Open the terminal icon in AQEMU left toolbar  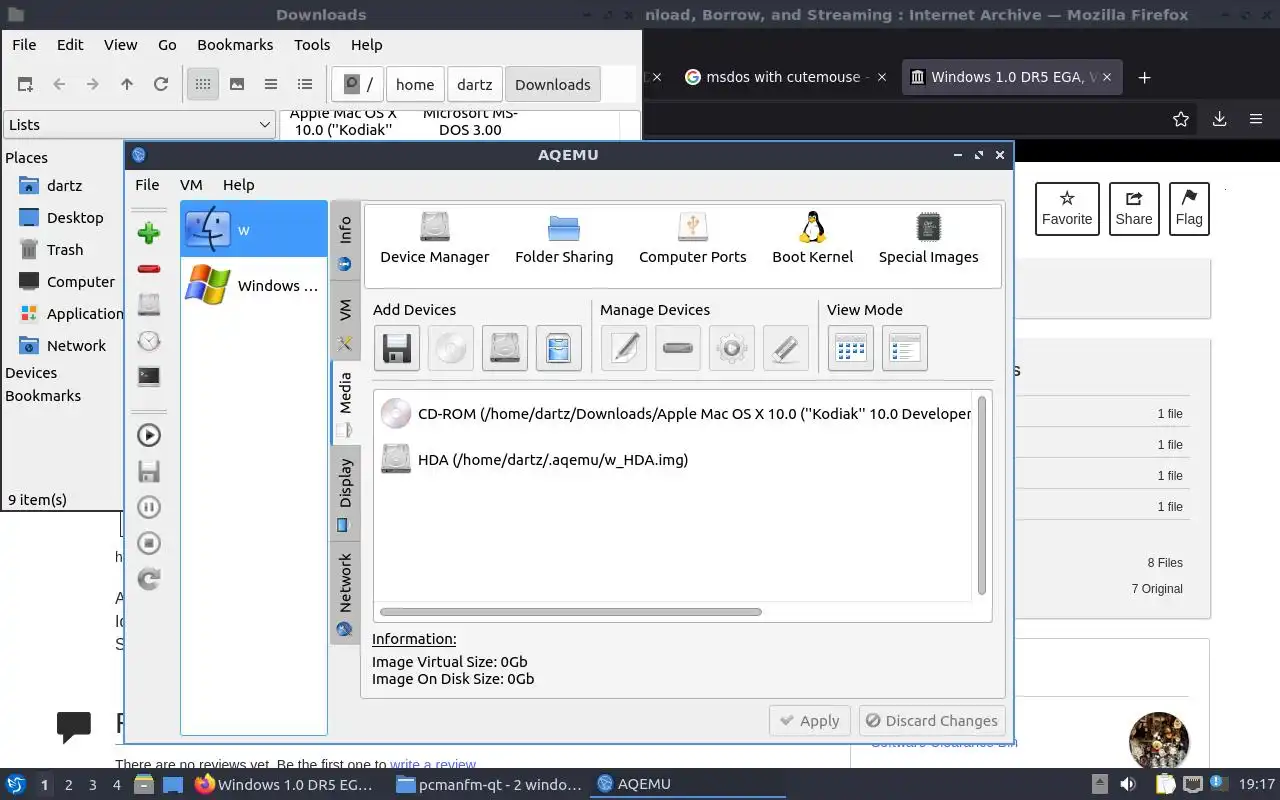click(149, 377)
